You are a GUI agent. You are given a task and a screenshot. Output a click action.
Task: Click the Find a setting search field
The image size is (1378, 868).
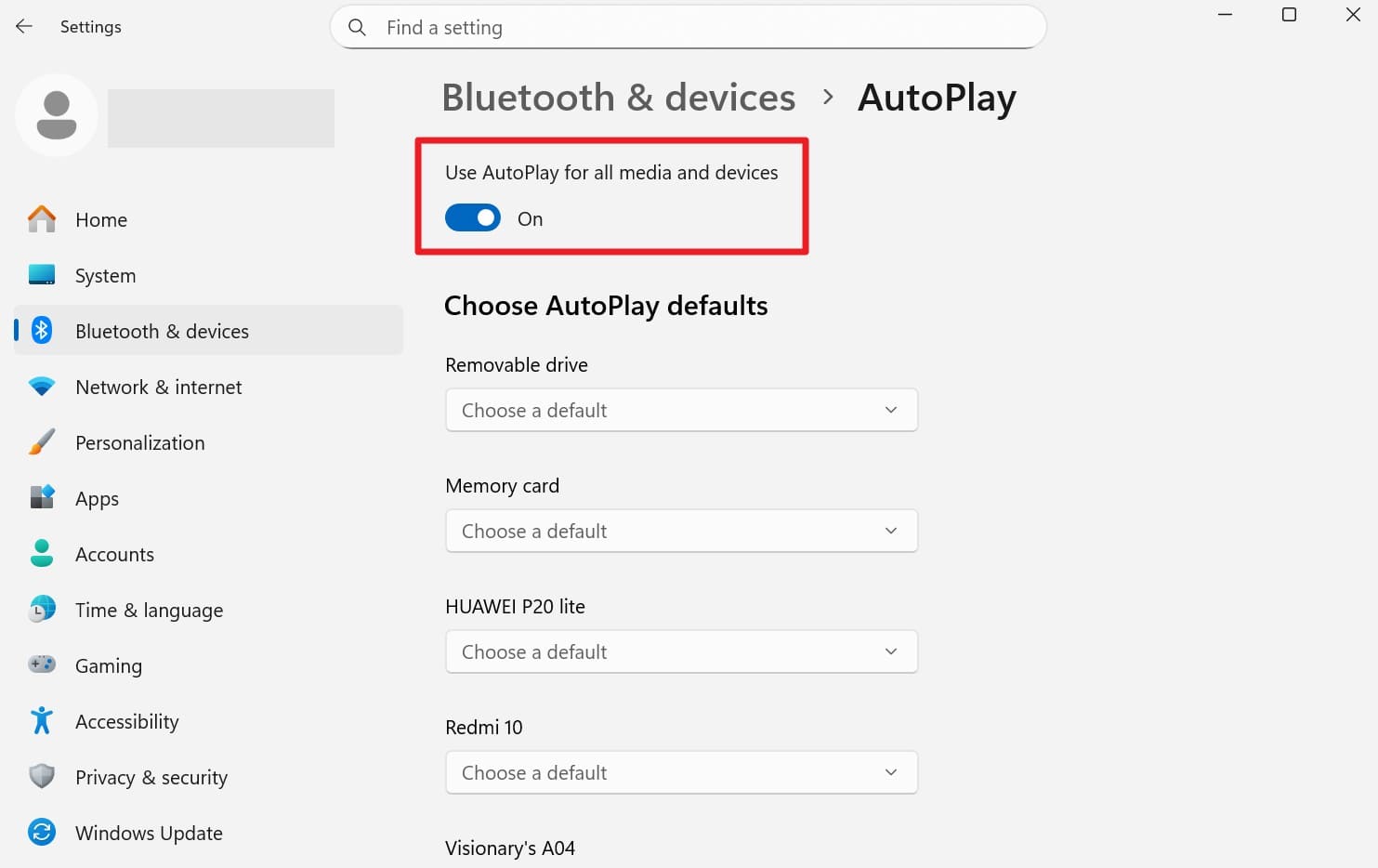(x=688, y=27)
